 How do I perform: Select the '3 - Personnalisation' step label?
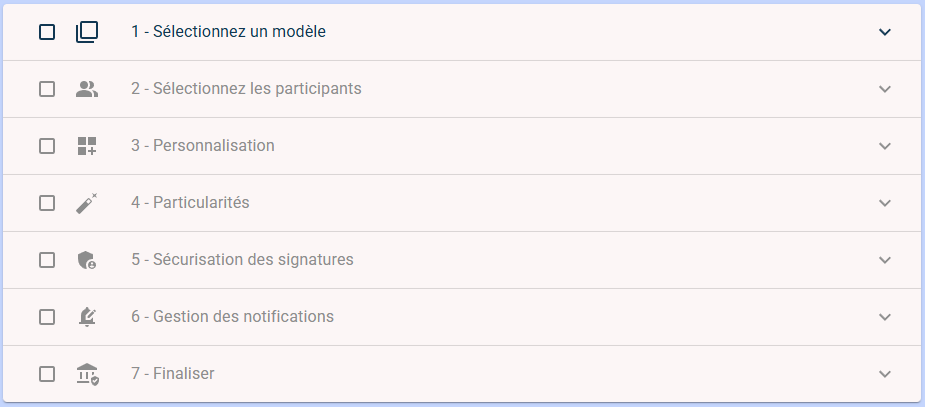click(203, 146)
